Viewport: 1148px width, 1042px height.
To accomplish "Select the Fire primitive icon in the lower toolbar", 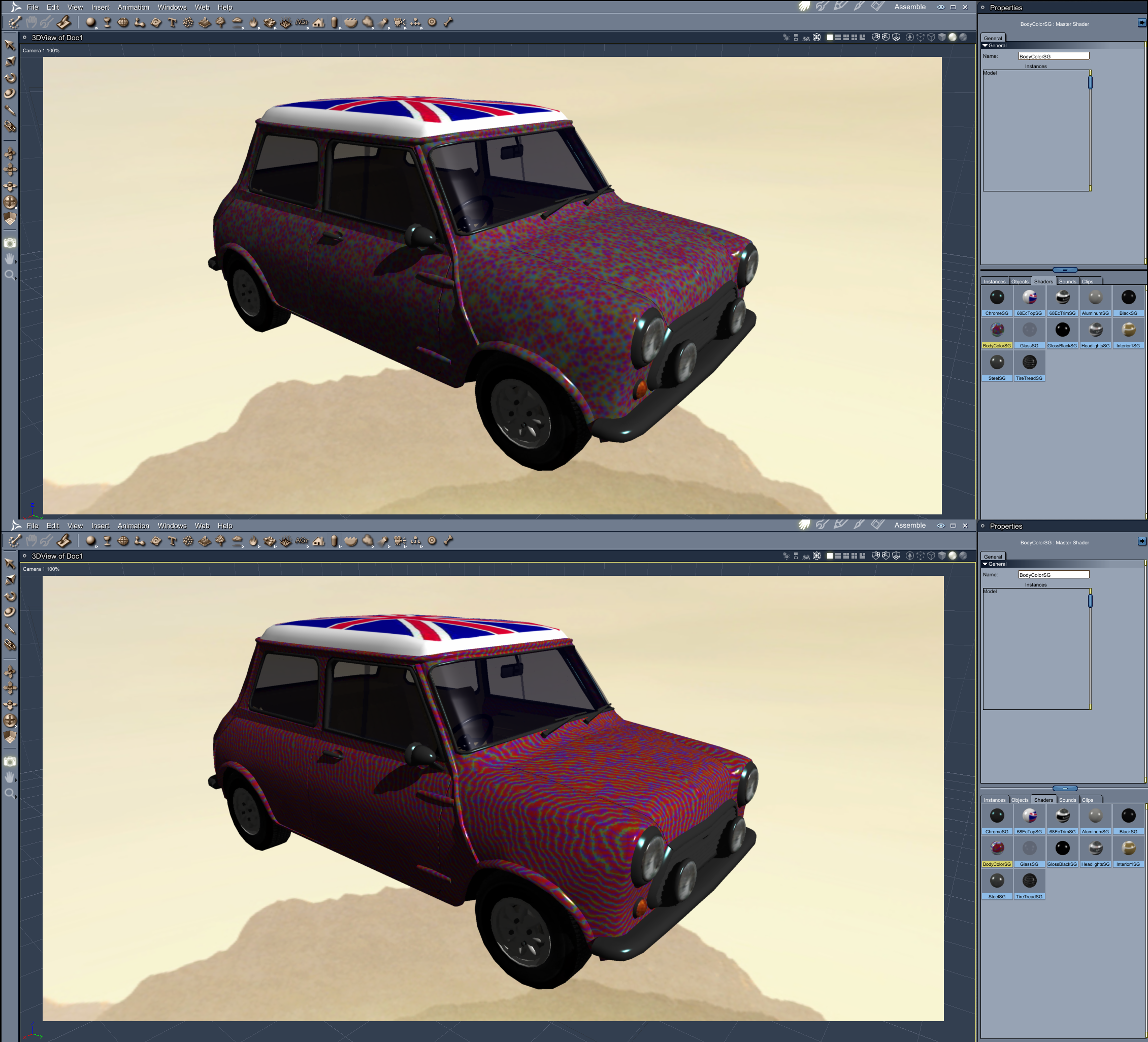I will (x=253, y=541).
